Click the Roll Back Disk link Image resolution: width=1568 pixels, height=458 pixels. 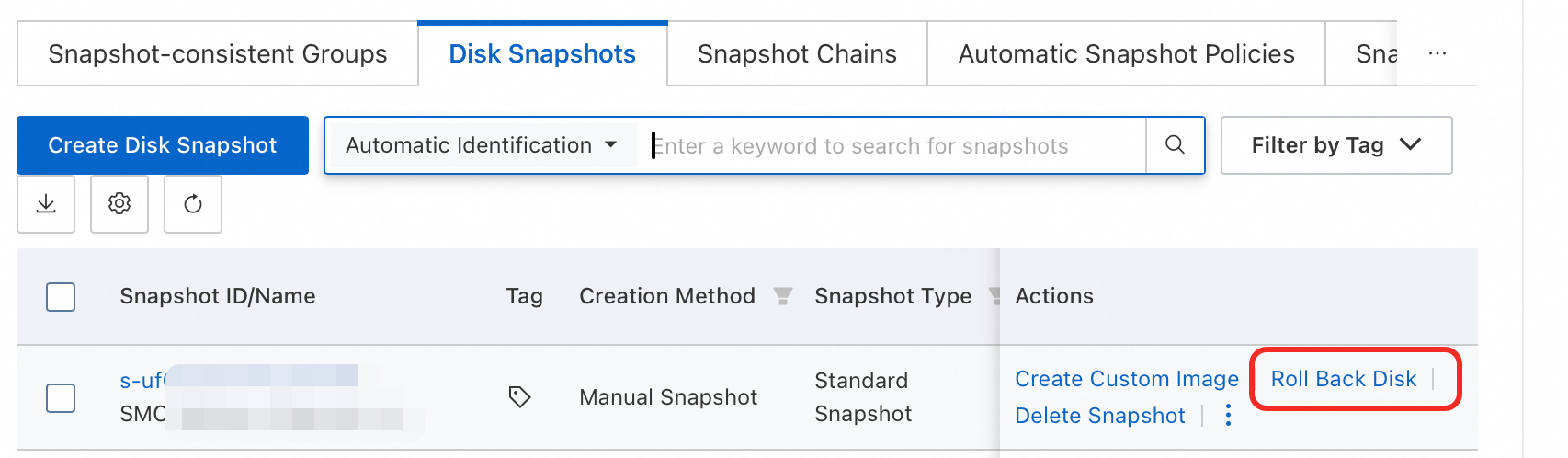[1344, 379]
